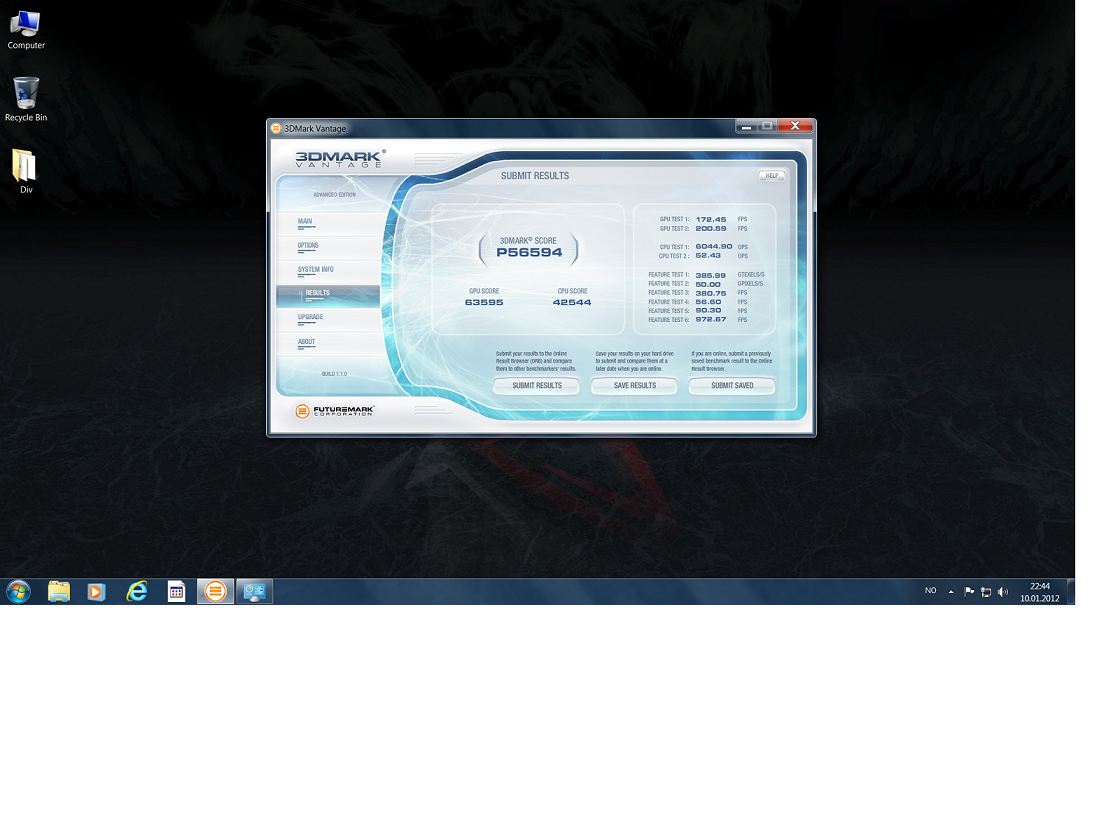Viewport: 1120px width, 840px height.
Task: Click the CPU score 42544
Action: click(x=572, y=302)
